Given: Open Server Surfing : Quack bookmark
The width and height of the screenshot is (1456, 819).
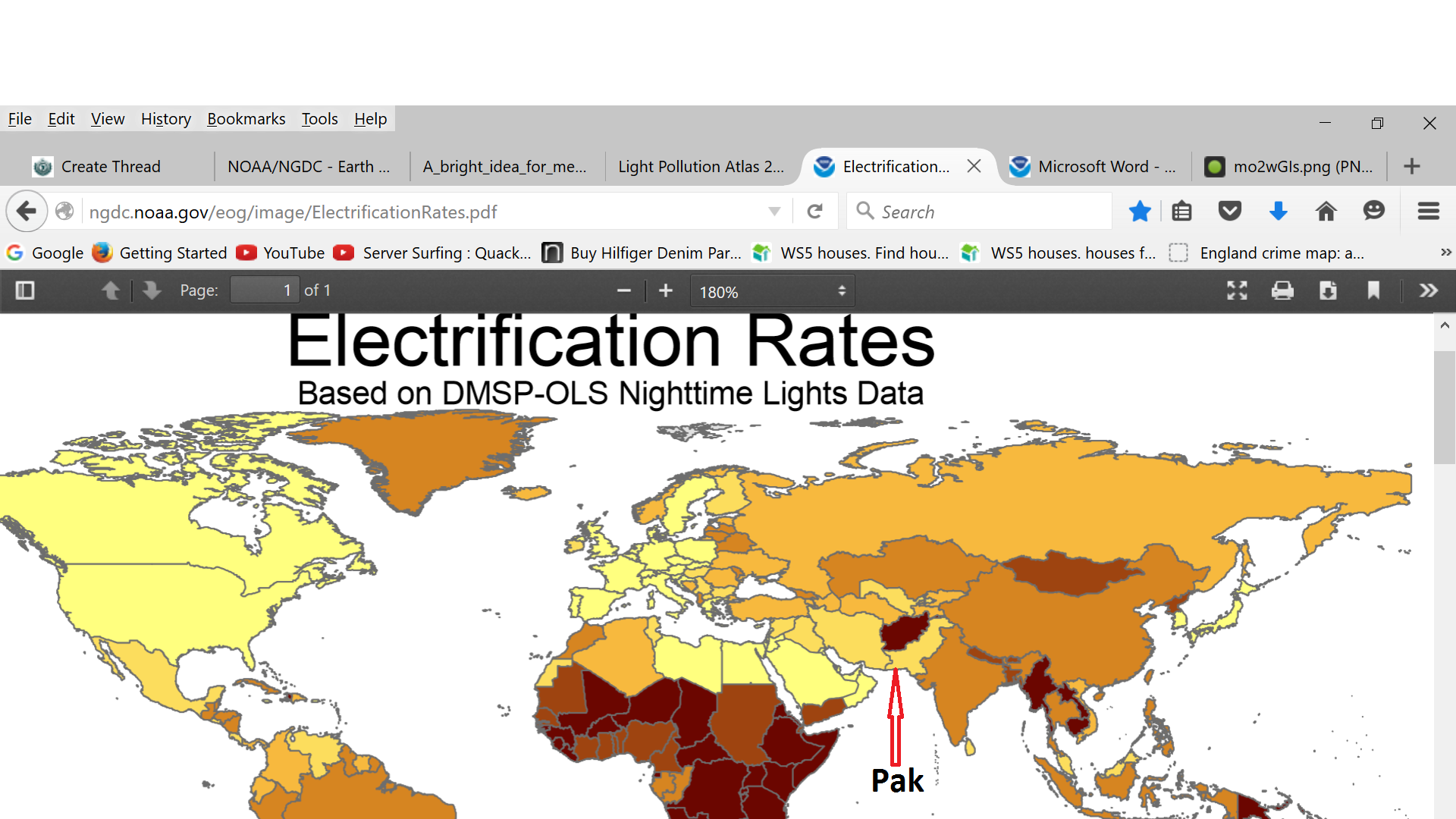Looking at the screenshot, I should [433, 253].
